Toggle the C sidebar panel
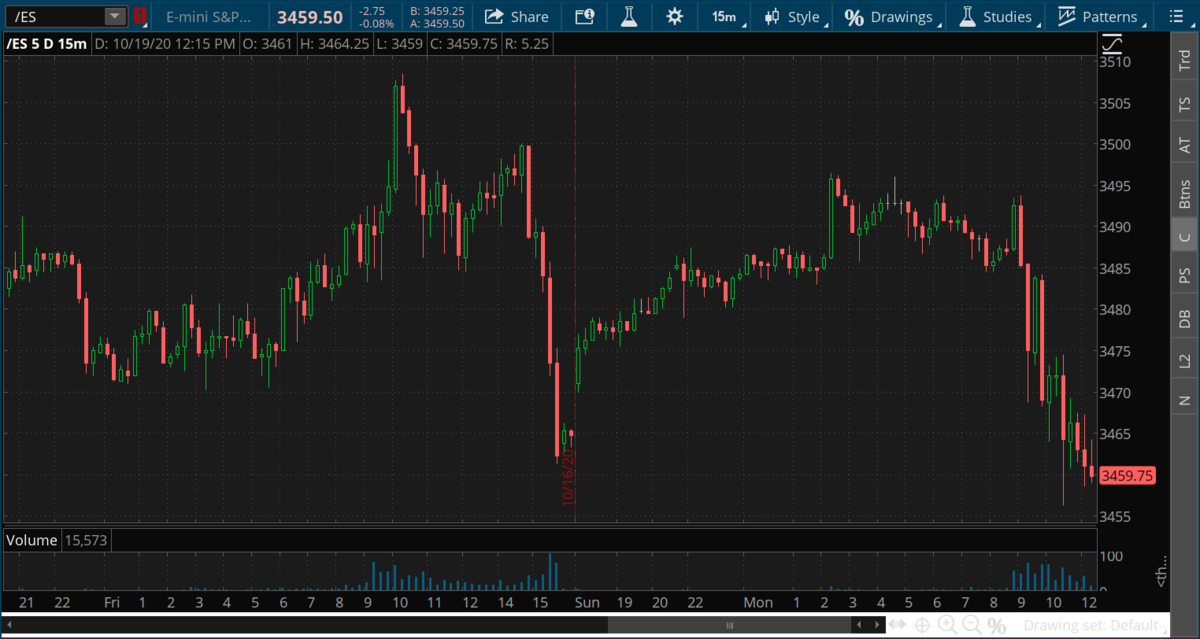Viewport: 1200px width, 639px height. [x=1184, y=236]
